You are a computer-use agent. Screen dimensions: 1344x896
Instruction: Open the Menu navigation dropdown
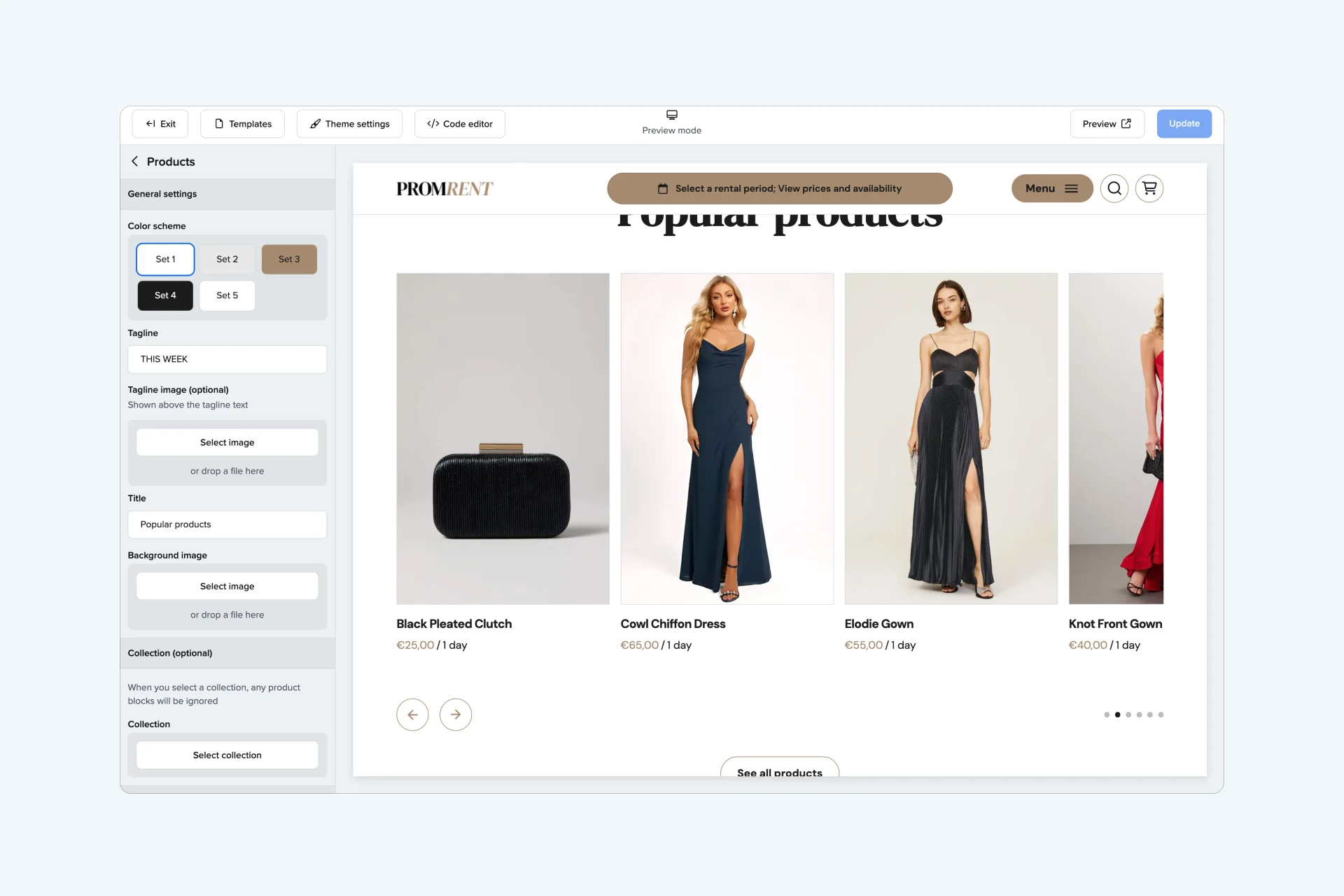click(1050, 188)
